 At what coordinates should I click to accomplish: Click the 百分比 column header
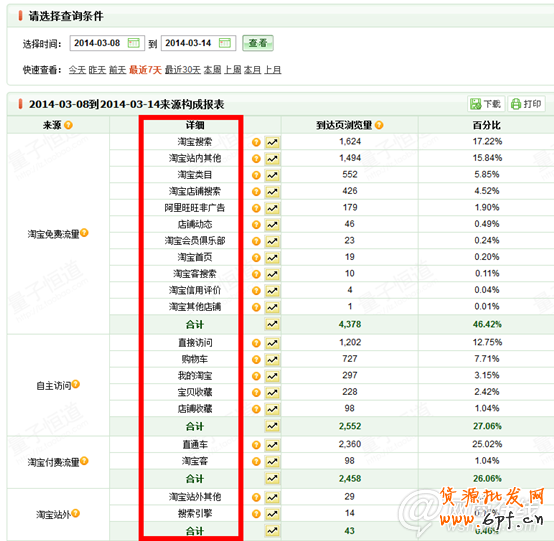(x=487, y=125)
